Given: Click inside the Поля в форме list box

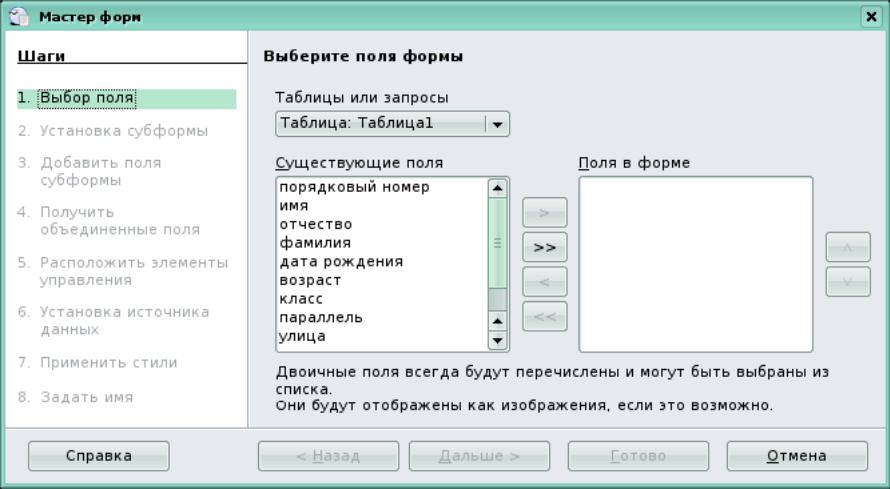Looking at the screenshot, I should (x=696, y=264).
